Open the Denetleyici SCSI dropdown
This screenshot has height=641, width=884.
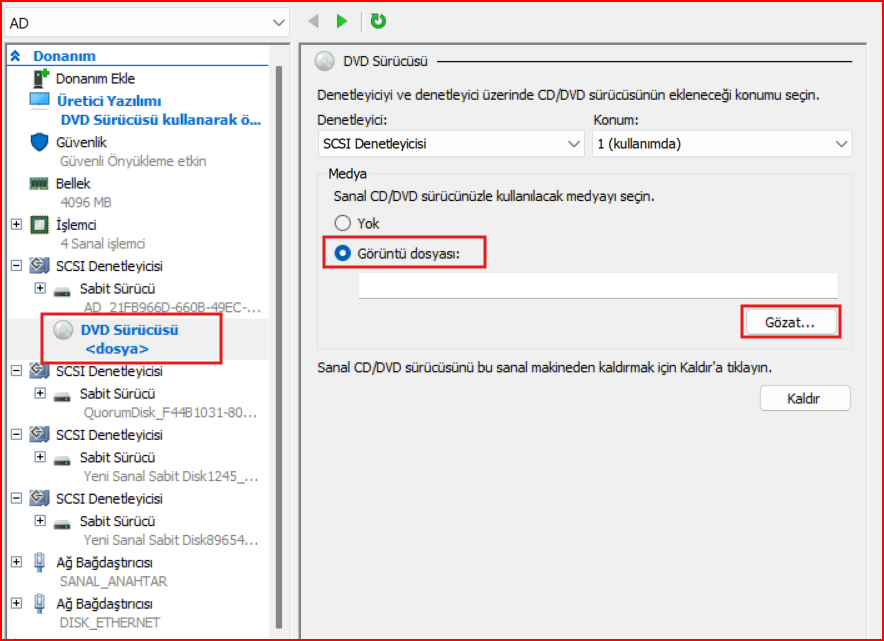pos(450,144)
